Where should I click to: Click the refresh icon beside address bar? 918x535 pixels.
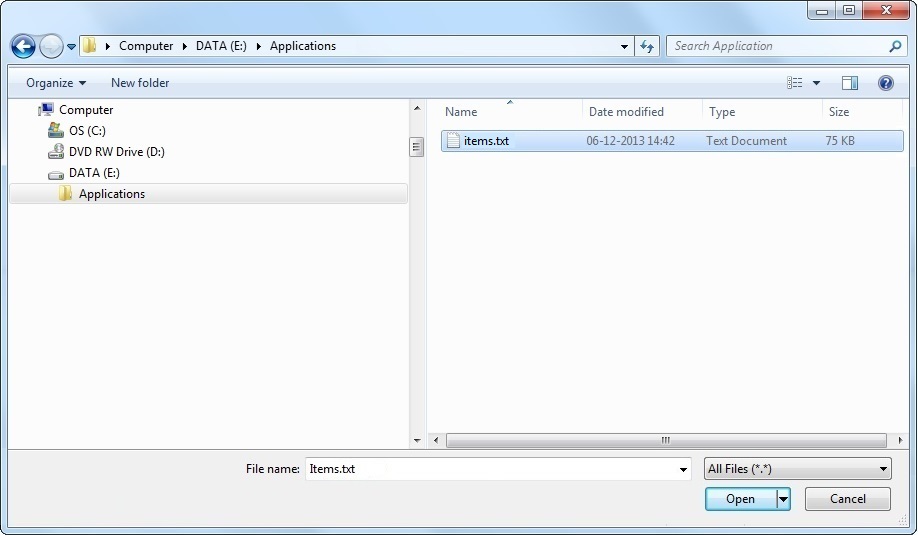tap(647, 46)
